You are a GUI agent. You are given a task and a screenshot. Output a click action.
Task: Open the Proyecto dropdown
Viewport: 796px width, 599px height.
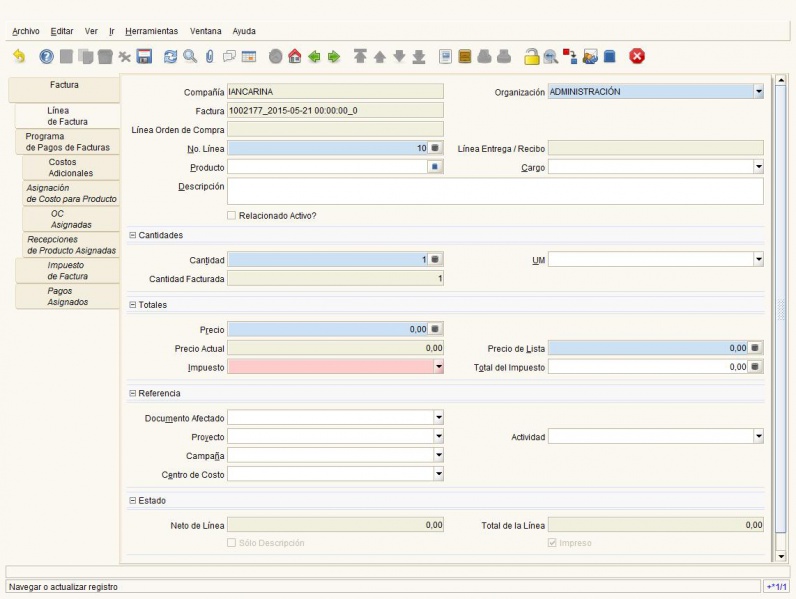pos(439,436)
